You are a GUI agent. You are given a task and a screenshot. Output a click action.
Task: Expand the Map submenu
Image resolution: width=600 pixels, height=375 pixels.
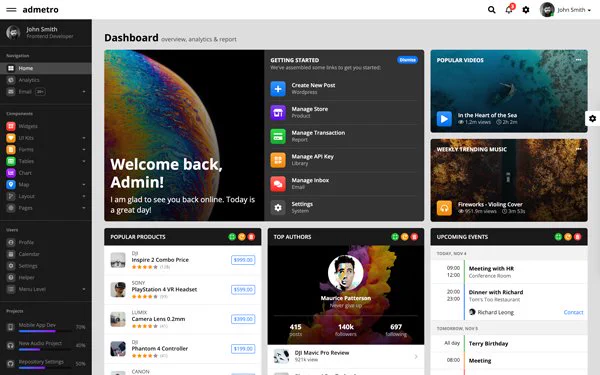pyautogui.click(x=84, y=184)
